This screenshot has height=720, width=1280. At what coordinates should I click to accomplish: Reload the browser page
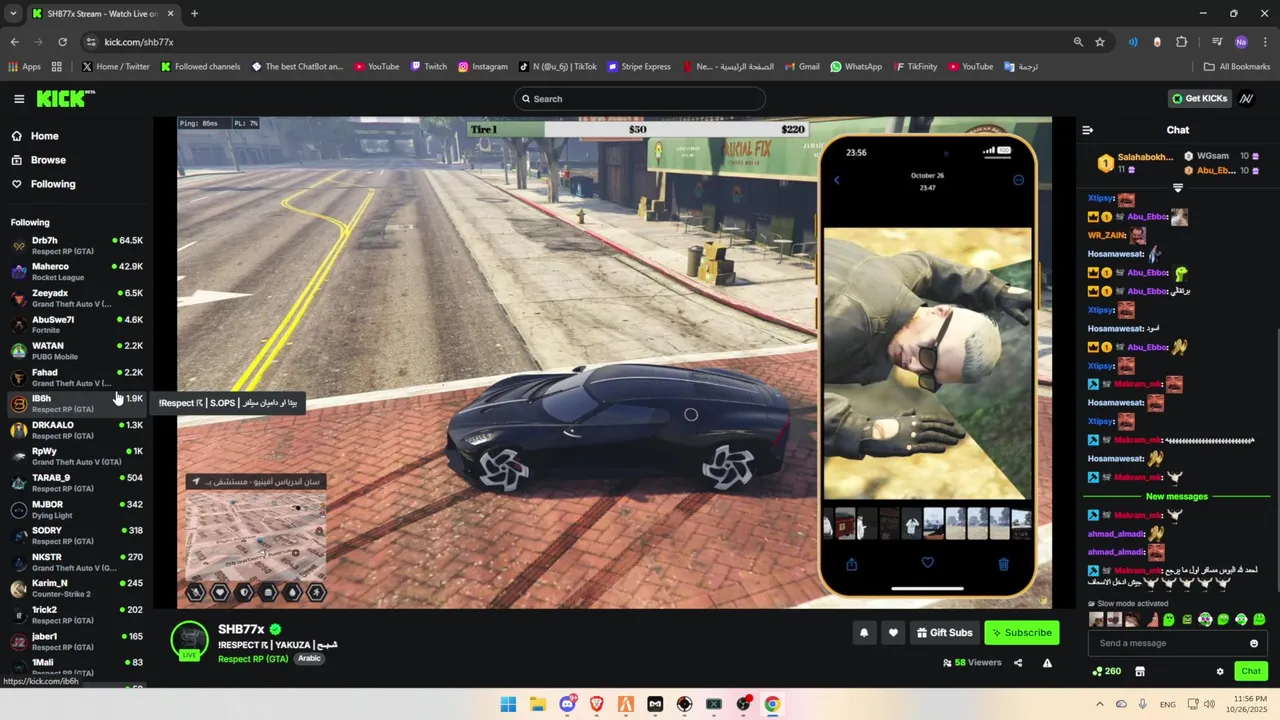[x=62, y=42]
